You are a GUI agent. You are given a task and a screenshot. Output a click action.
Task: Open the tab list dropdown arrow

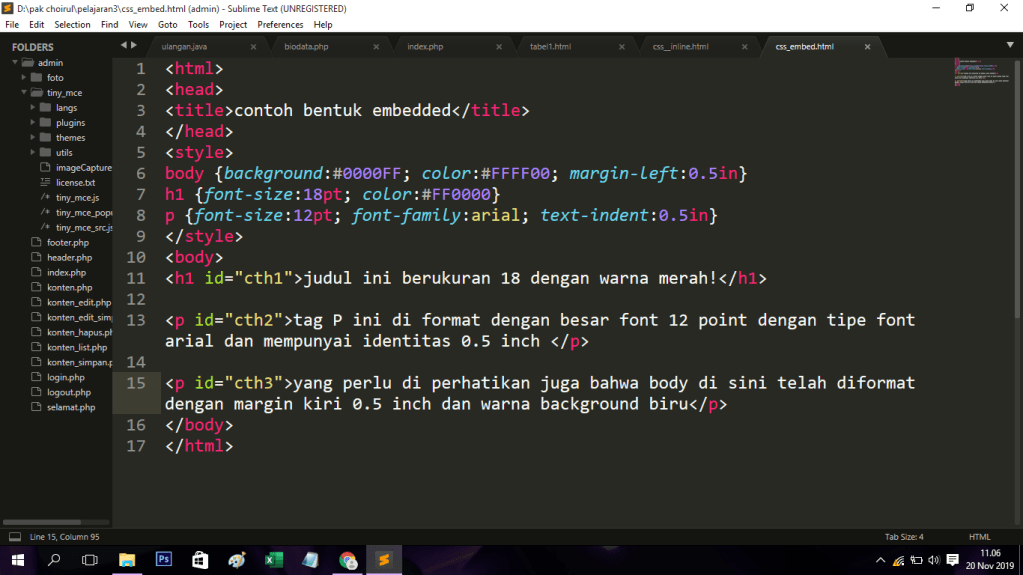pyautogui.click(x=1011, y=45)
